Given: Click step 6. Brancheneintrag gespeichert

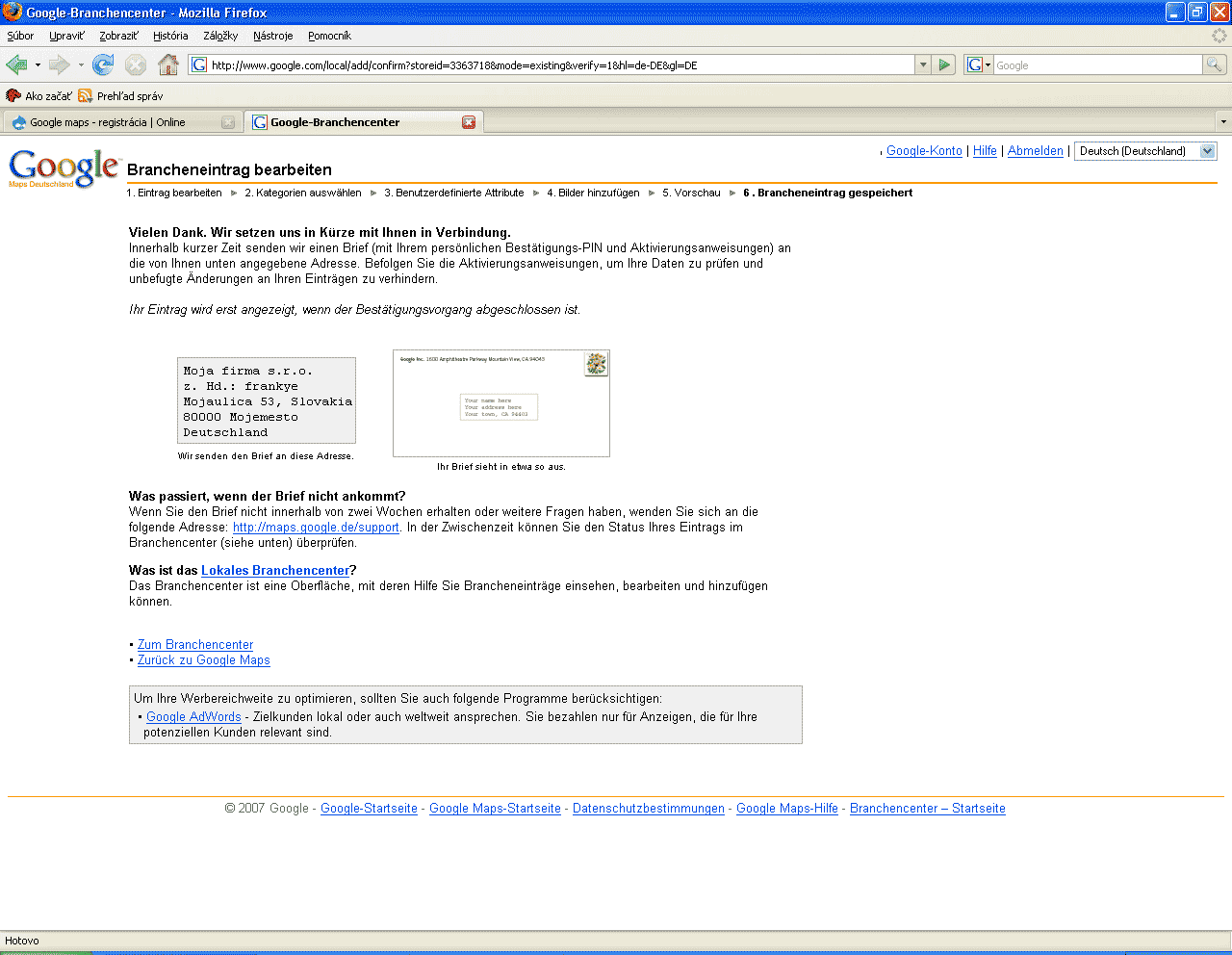Looking at the screenshot, I should pyautogui.click(x=828, y=193).
